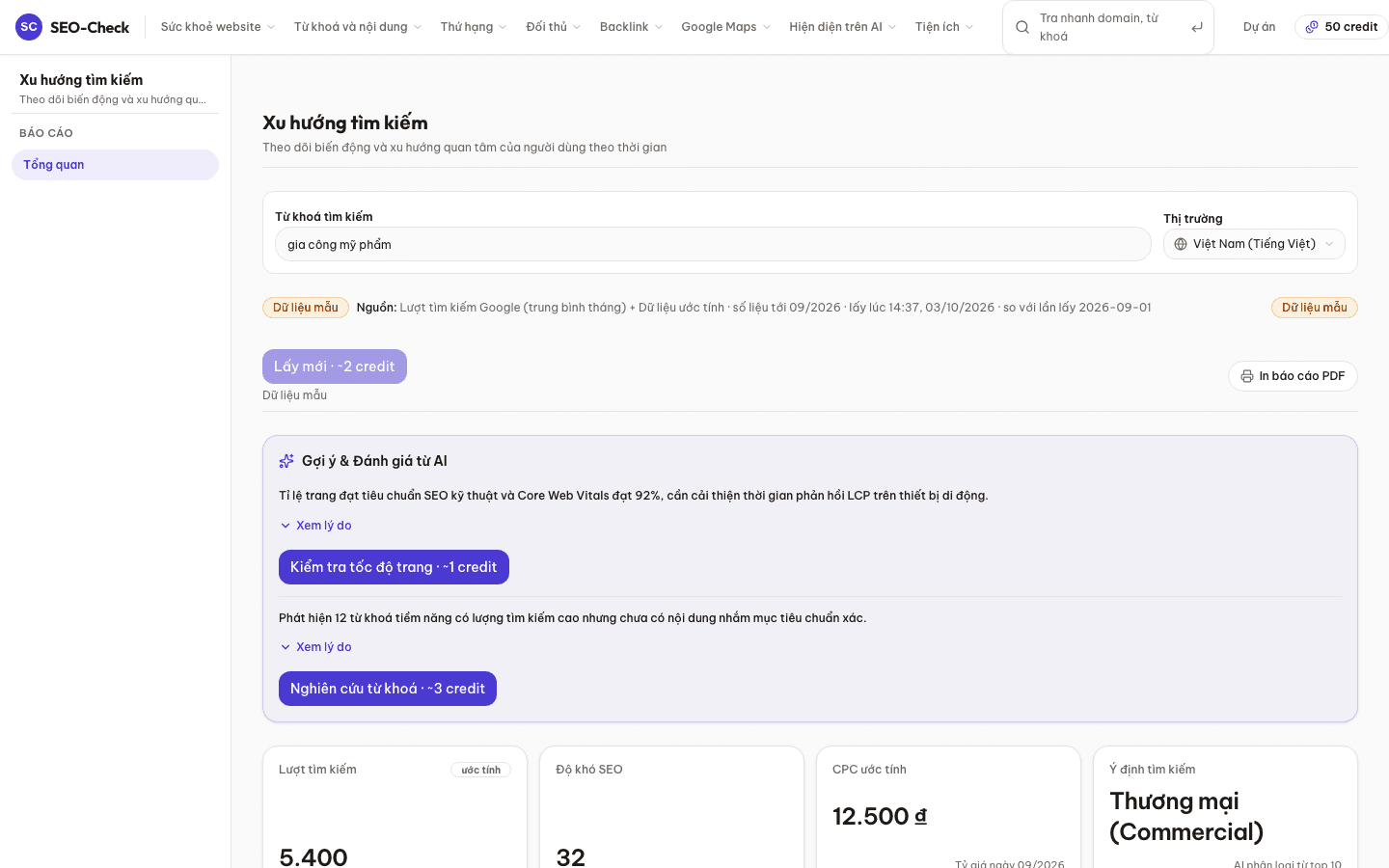Image resolution: width=1389 pixels, height=868 pixels.
Task: Open the Backlink menu
Action: click(631, 27)
